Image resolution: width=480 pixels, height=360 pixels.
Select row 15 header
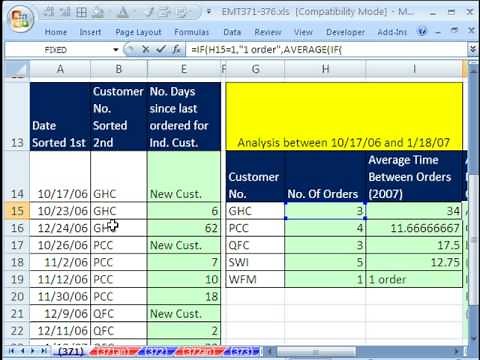pyautogui.click(x=17, y=211)
